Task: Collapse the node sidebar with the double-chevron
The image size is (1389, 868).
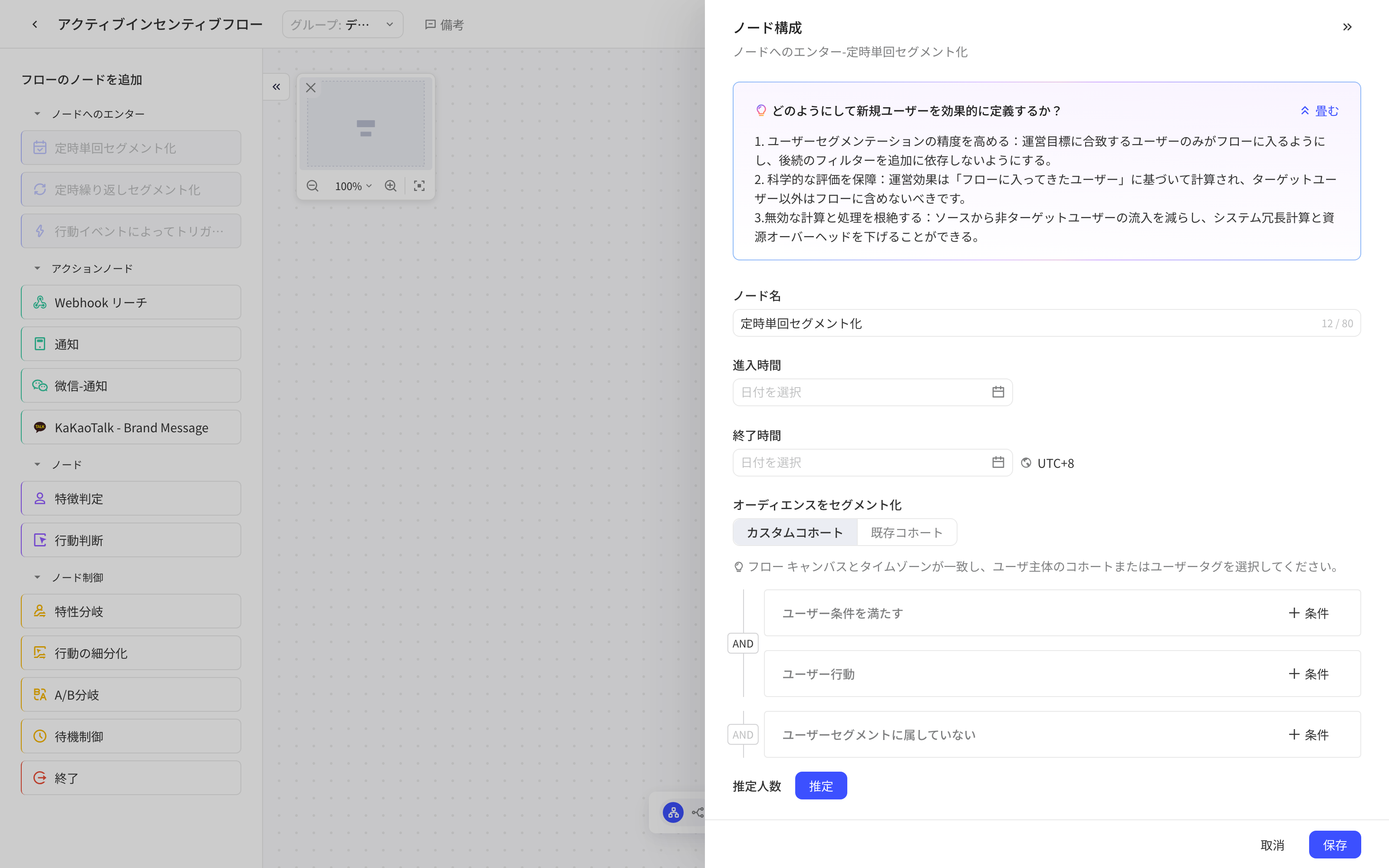Action: [276, 87]
